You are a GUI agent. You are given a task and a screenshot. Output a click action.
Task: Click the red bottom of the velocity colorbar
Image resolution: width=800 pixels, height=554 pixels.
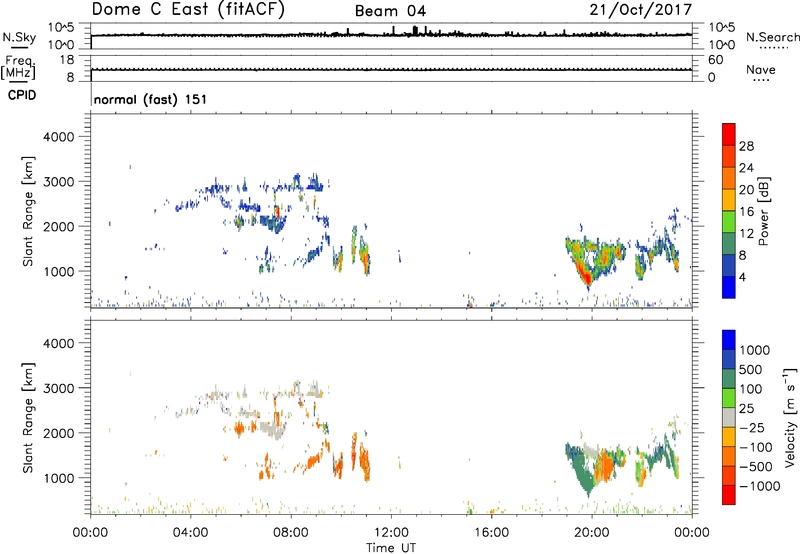[729, 495]
